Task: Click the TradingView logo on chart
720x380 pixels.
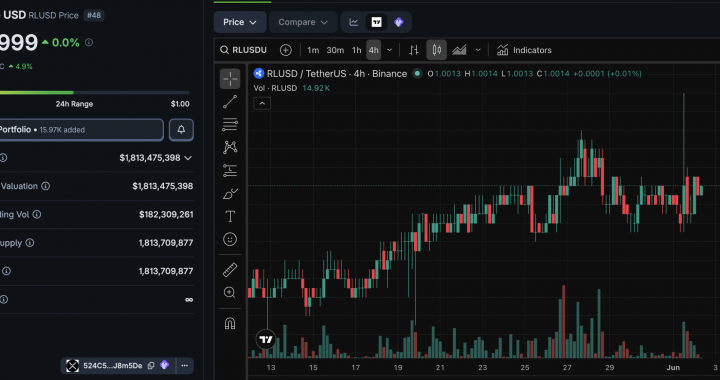Action: 266,340
